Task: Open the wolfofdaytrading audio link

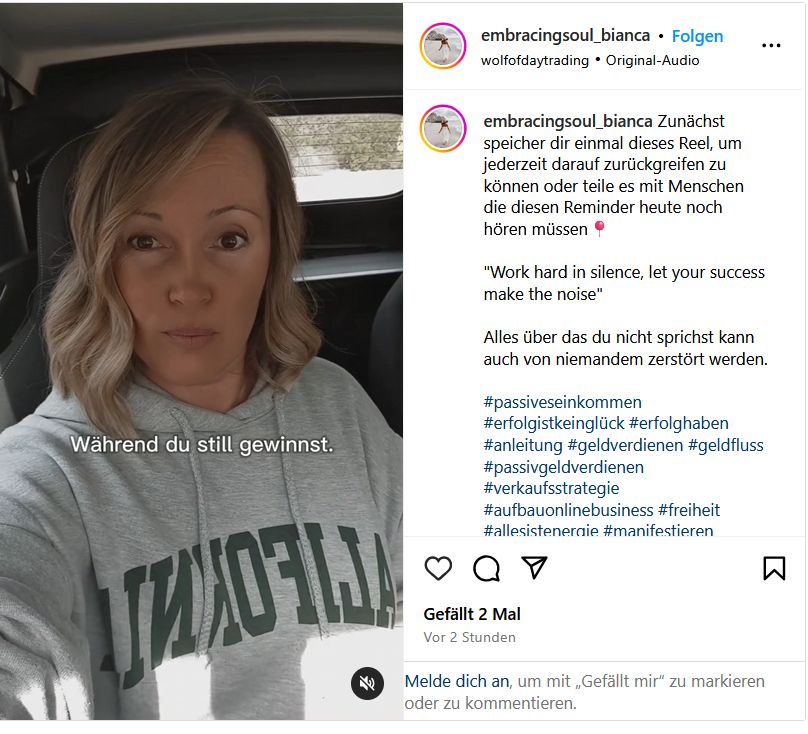Action: tap(535, 60)
